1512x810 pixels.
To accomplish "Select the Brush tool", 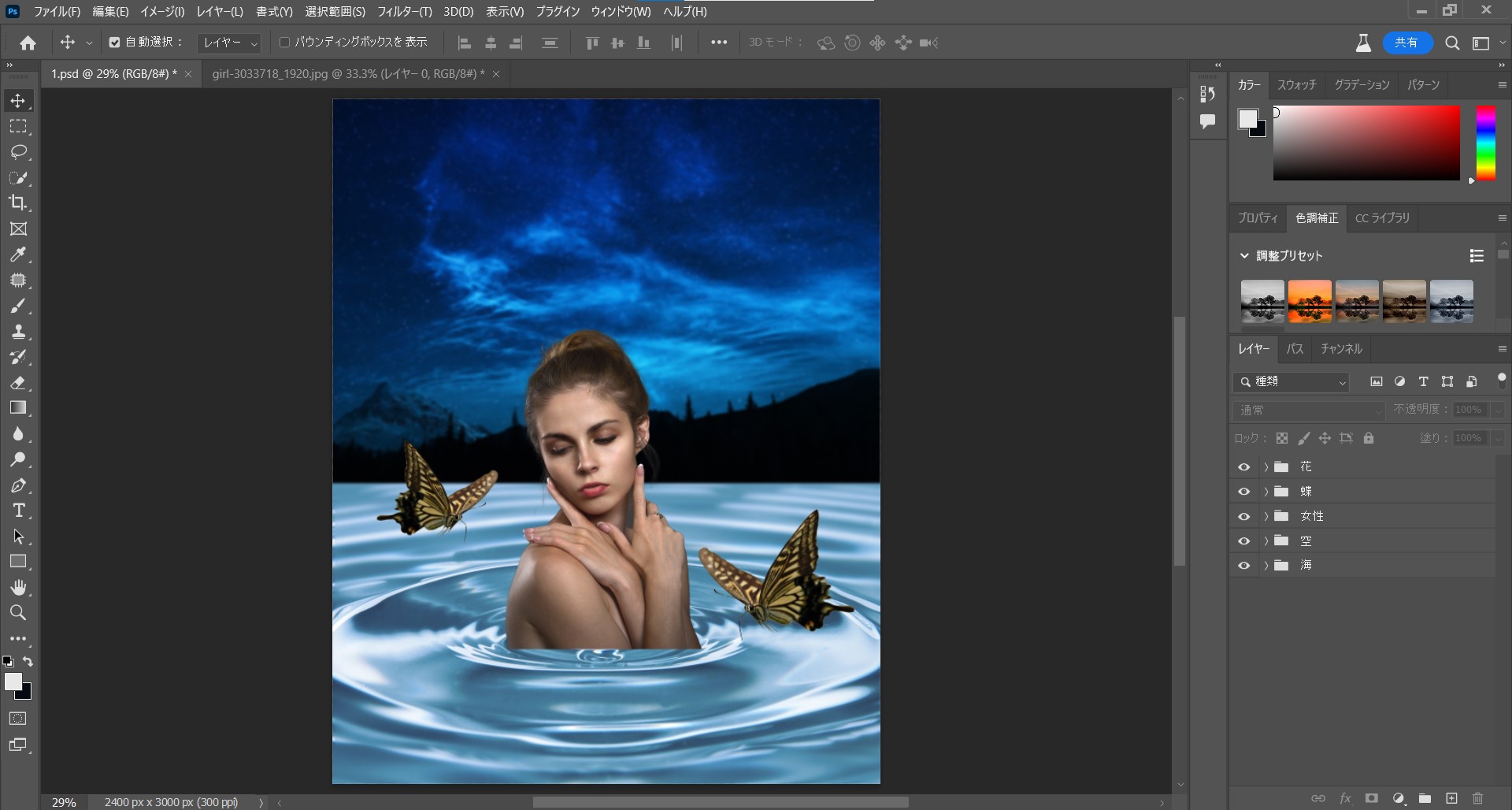I will click(18, 306).
